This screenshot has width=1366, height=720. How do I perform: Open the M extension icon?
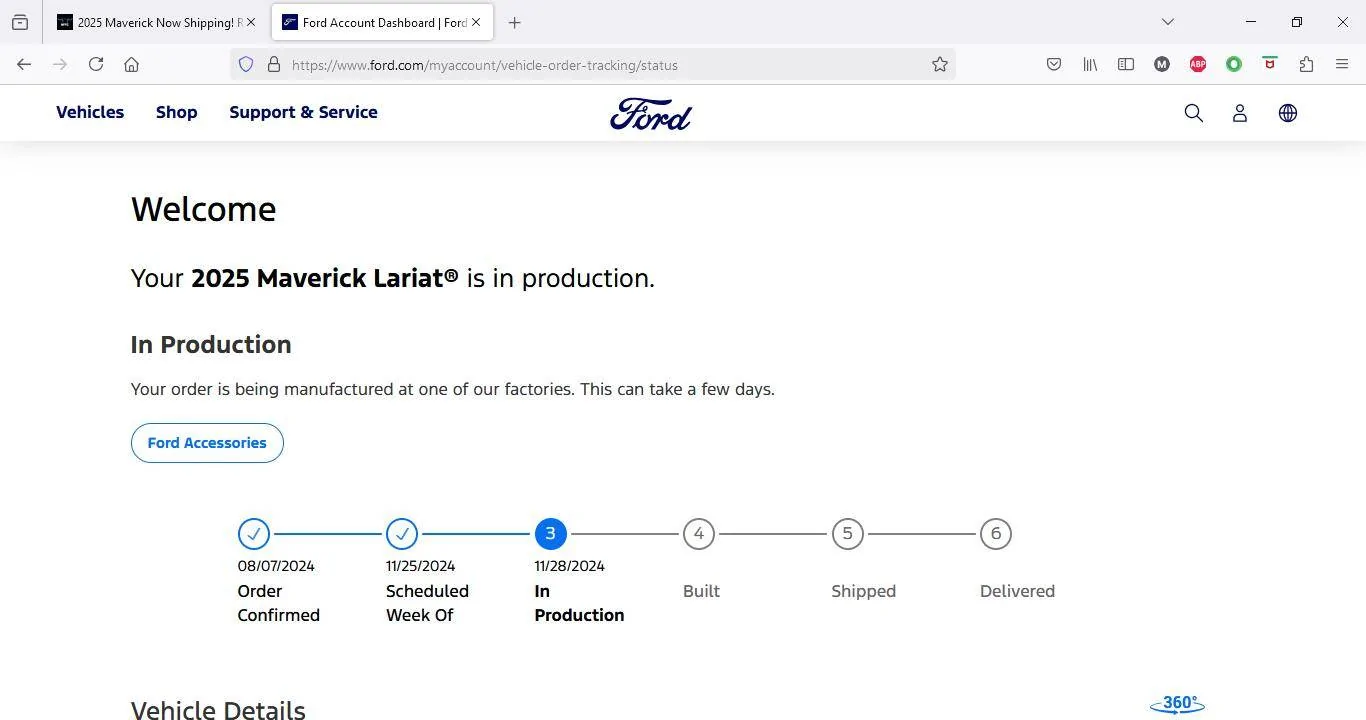coord(1162,64)
